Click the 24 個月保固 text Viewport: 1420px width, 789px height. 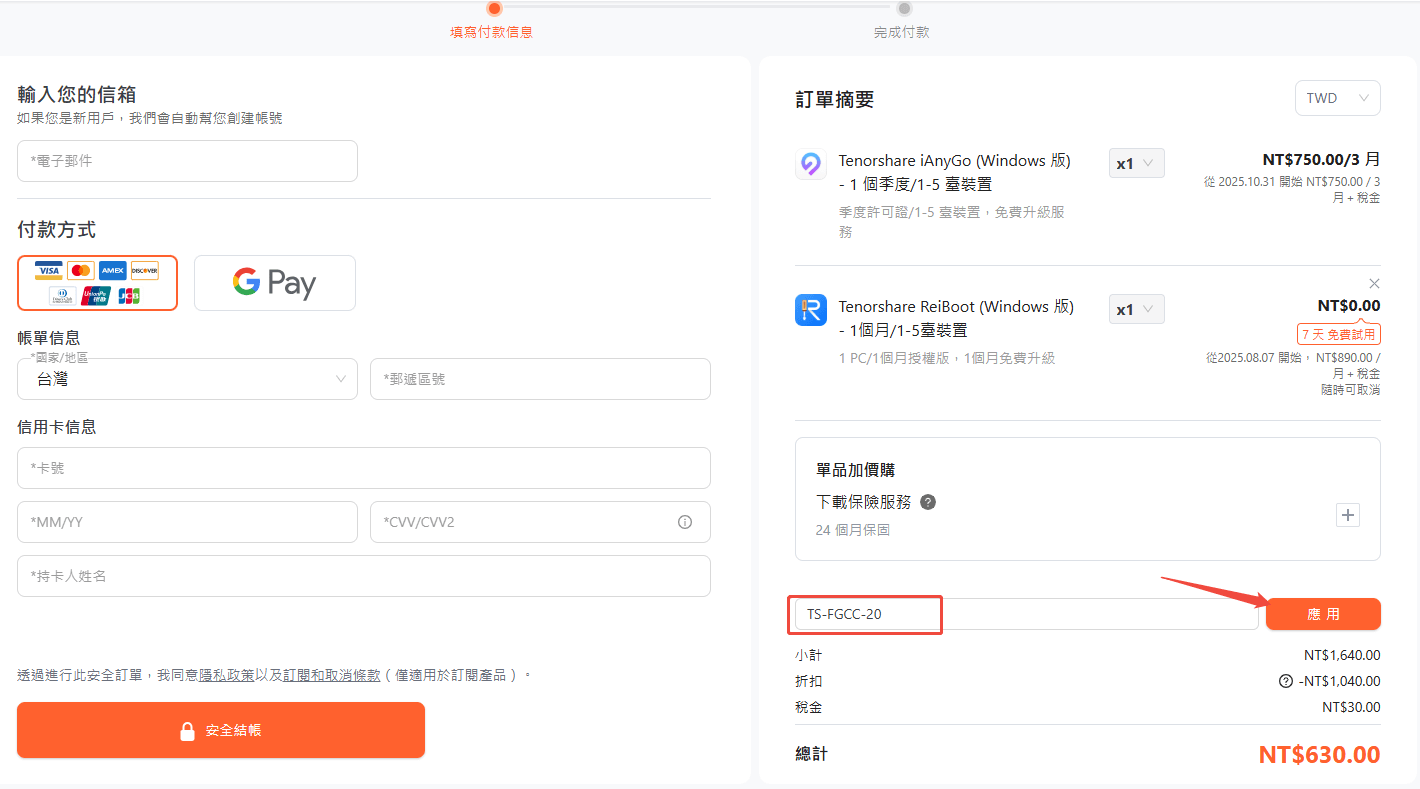[x=852, y=530]
